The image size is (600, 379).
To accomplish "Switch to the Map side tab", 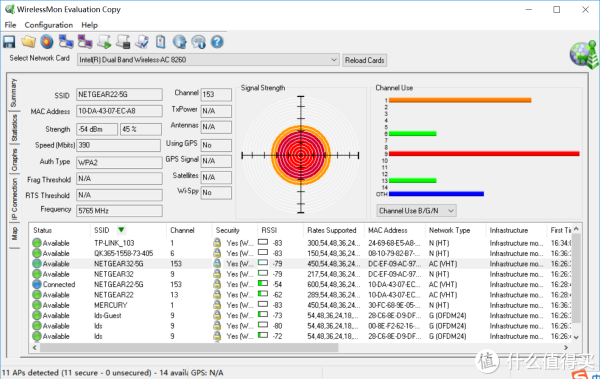I will [14, 234].
